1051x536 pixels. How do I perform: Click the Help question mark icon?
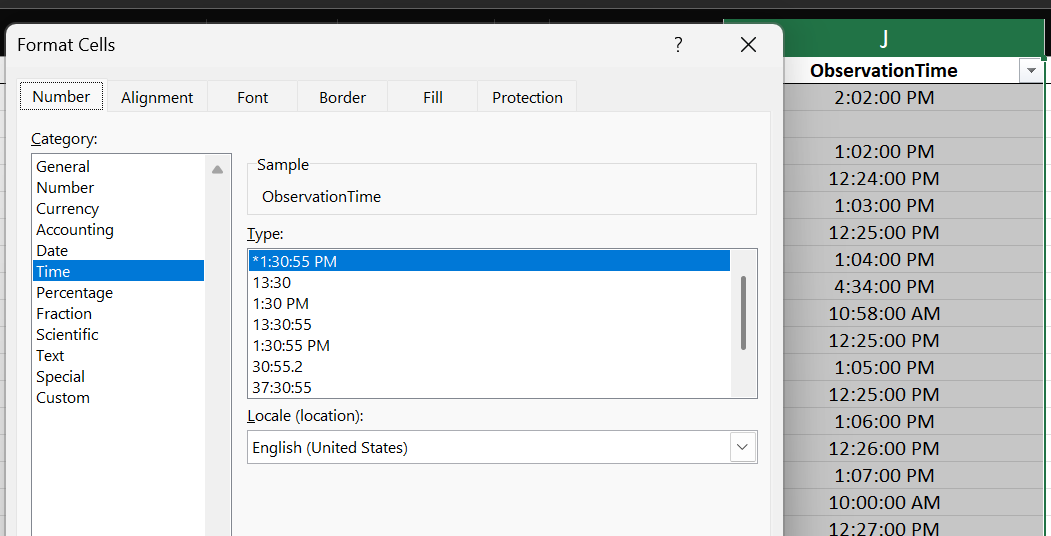[x=678, y=45]
